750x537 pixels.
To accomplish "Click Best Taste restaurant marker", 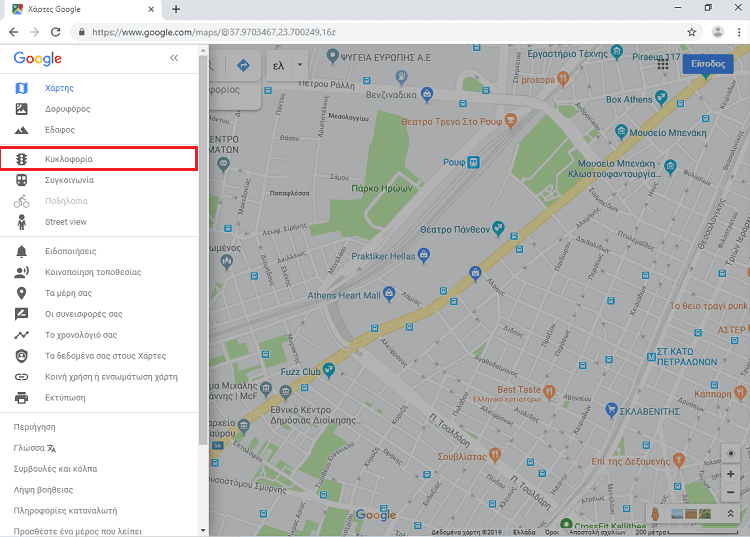I will tap(549, 391).
